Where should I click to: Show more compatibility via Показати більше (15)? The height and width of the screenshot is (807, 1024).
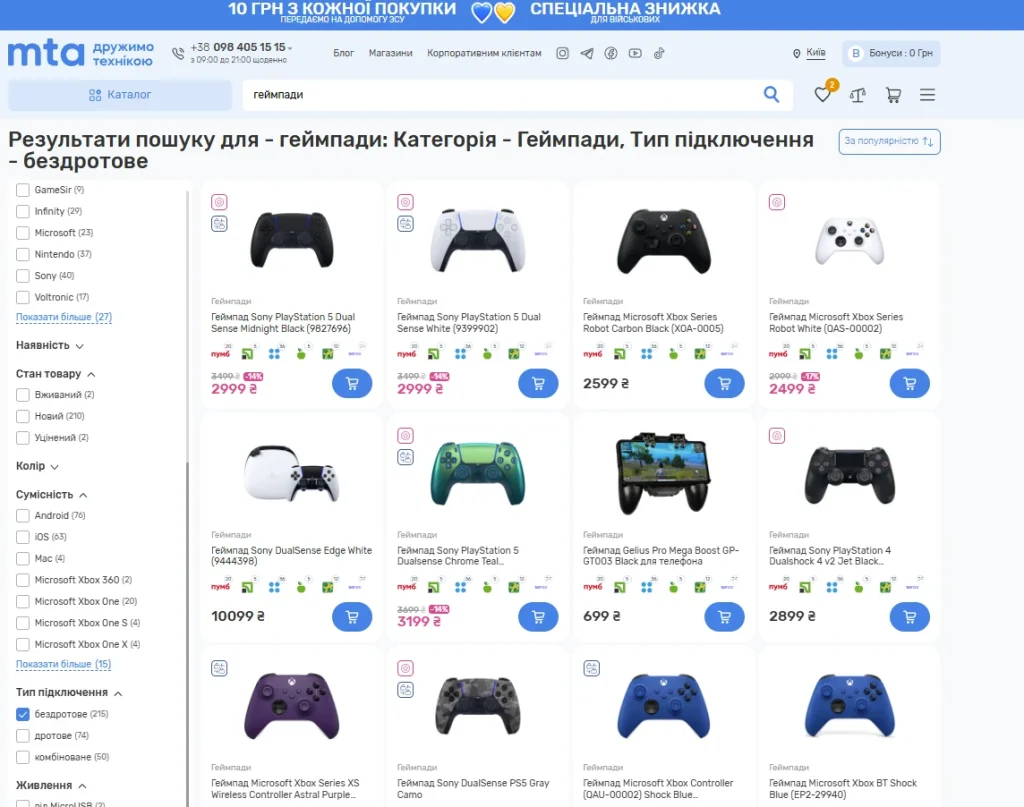(63, 665)
